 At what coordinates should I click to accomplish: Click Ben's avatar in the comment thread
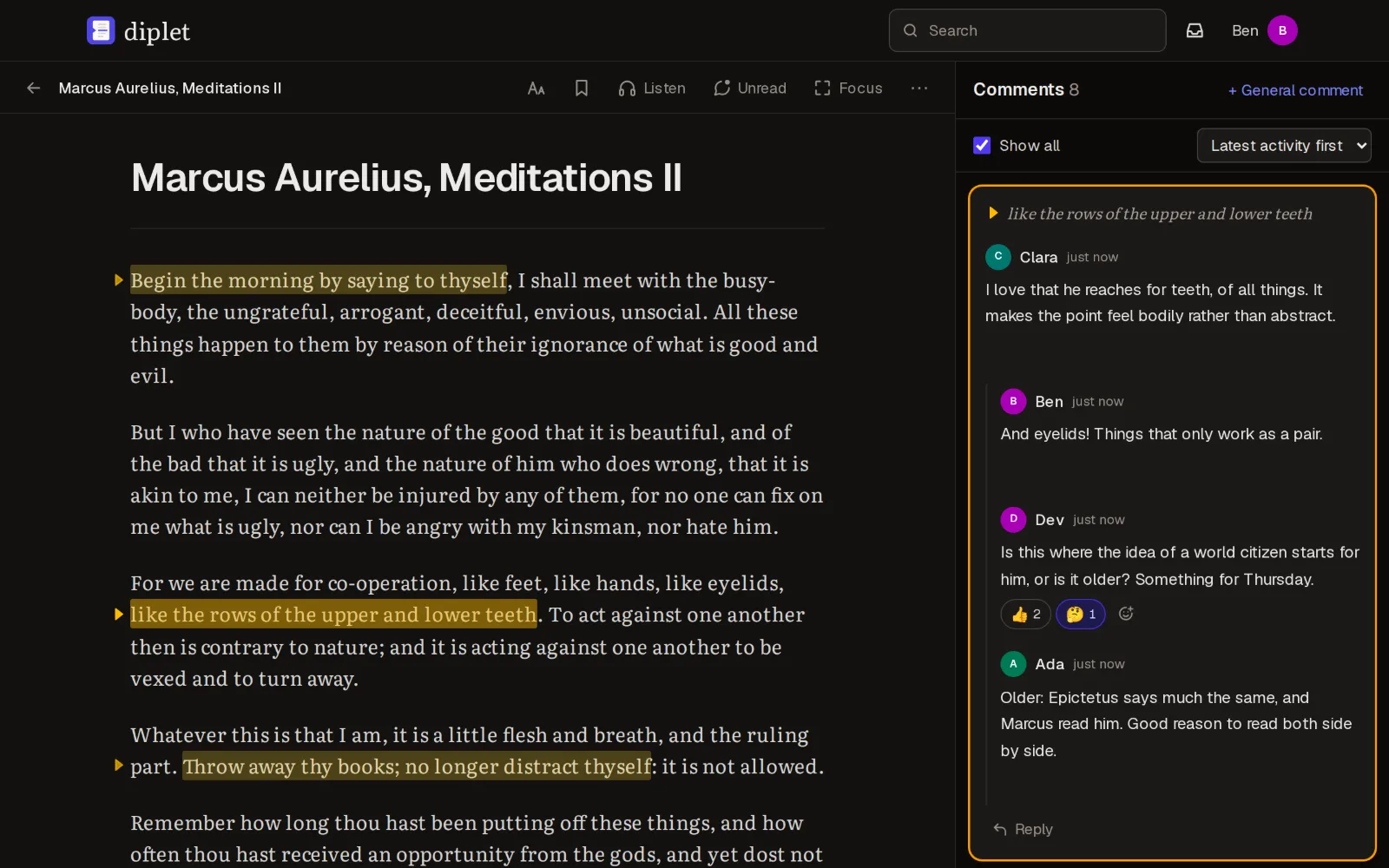[x=1013, y=401]
